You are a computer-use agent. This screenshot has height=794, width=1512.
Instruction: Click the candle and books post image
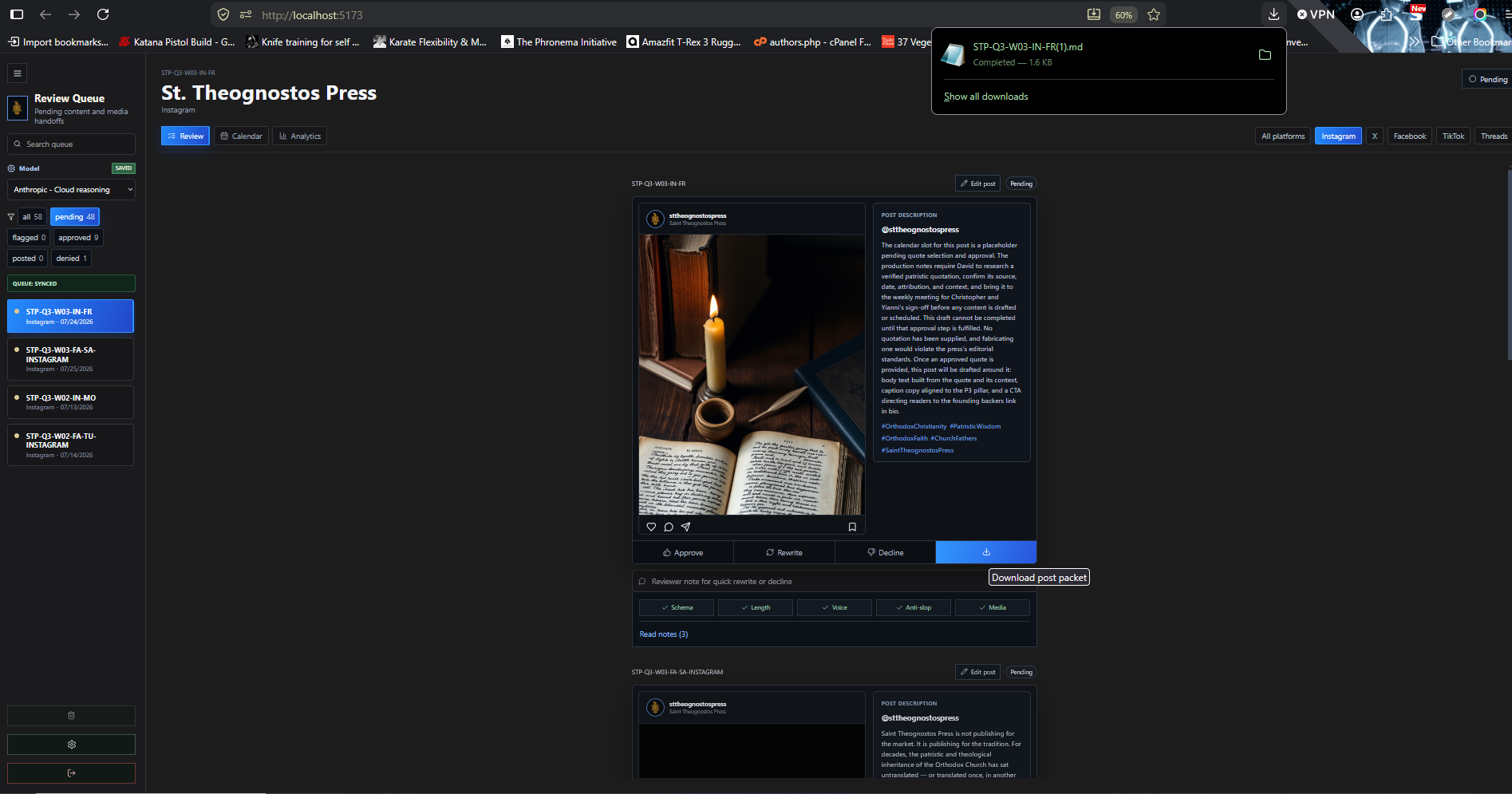752,374
